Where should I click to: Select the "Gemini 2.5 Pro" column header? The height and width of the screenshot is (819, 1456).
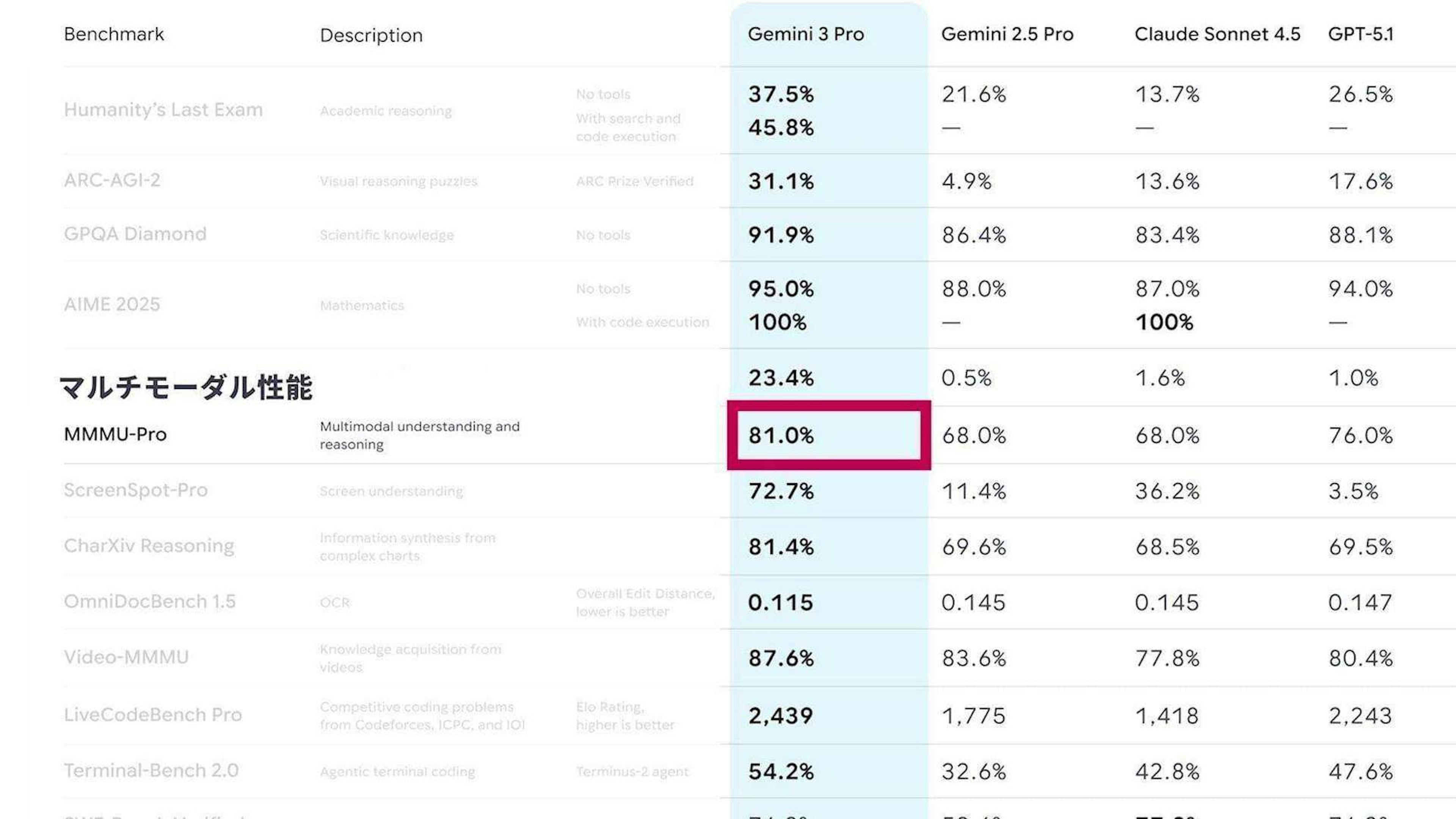pos(1007,34)
